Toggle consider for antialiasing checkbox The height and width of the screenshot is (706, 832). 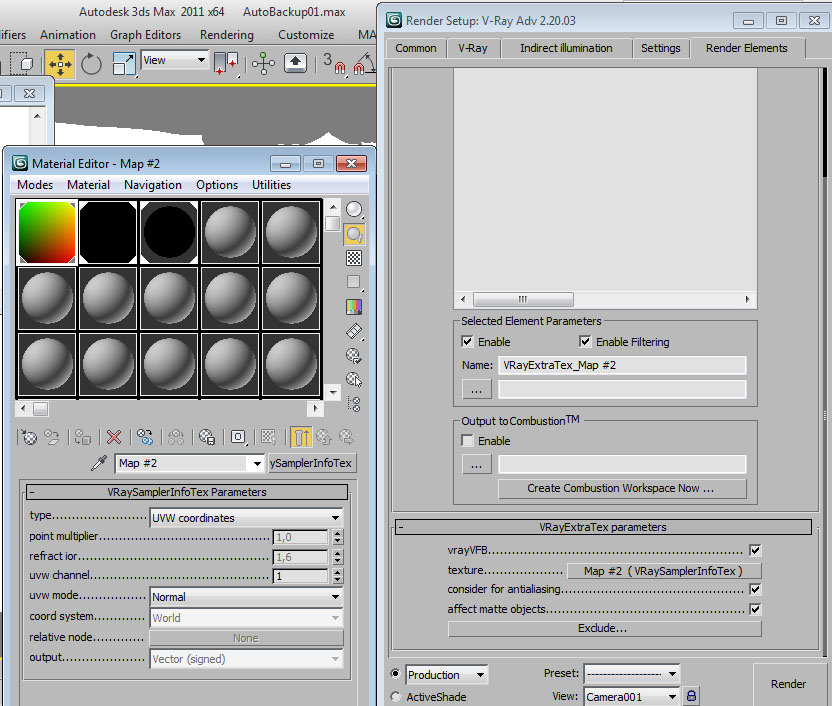pos(755,589)
